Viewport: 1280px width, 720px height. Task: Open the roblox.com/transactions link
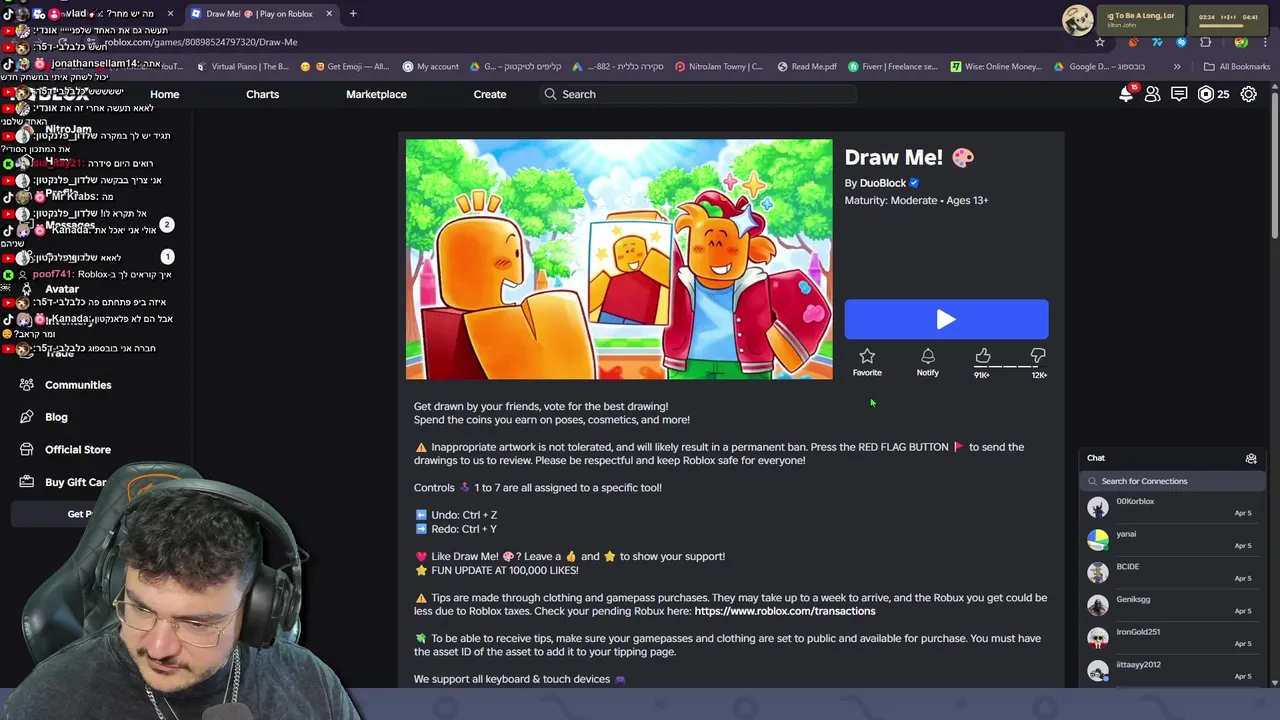pos(785,611)
